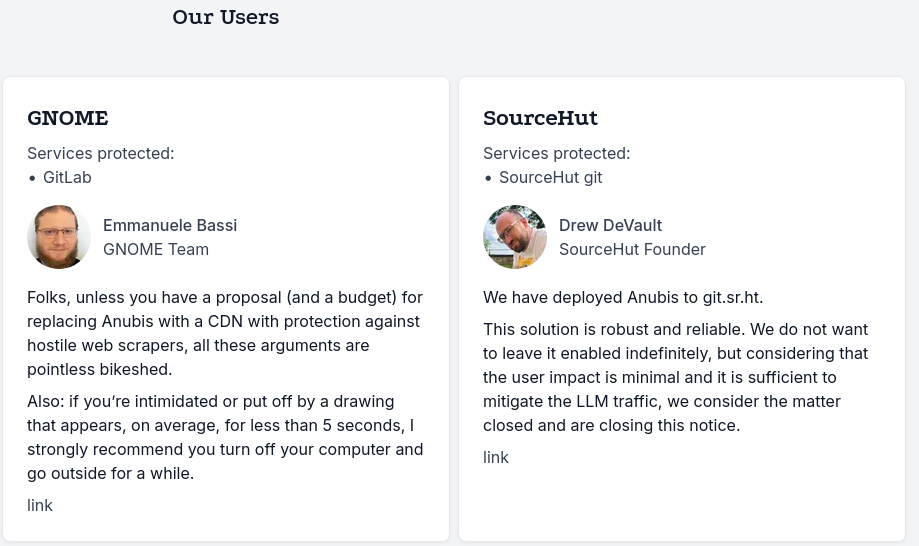Click the paragraph starting 'Folks, unless you have'
The image size is (919, 546).
point(225,333)
